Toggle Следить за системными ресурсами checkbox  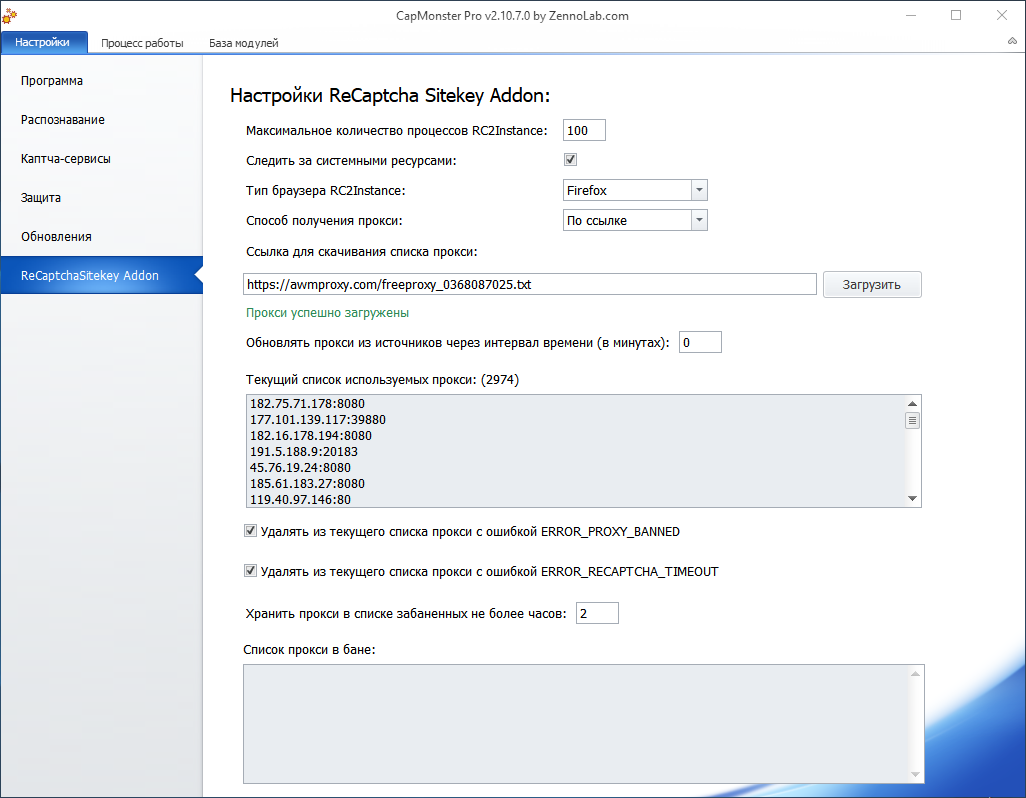tap(570, 160)
